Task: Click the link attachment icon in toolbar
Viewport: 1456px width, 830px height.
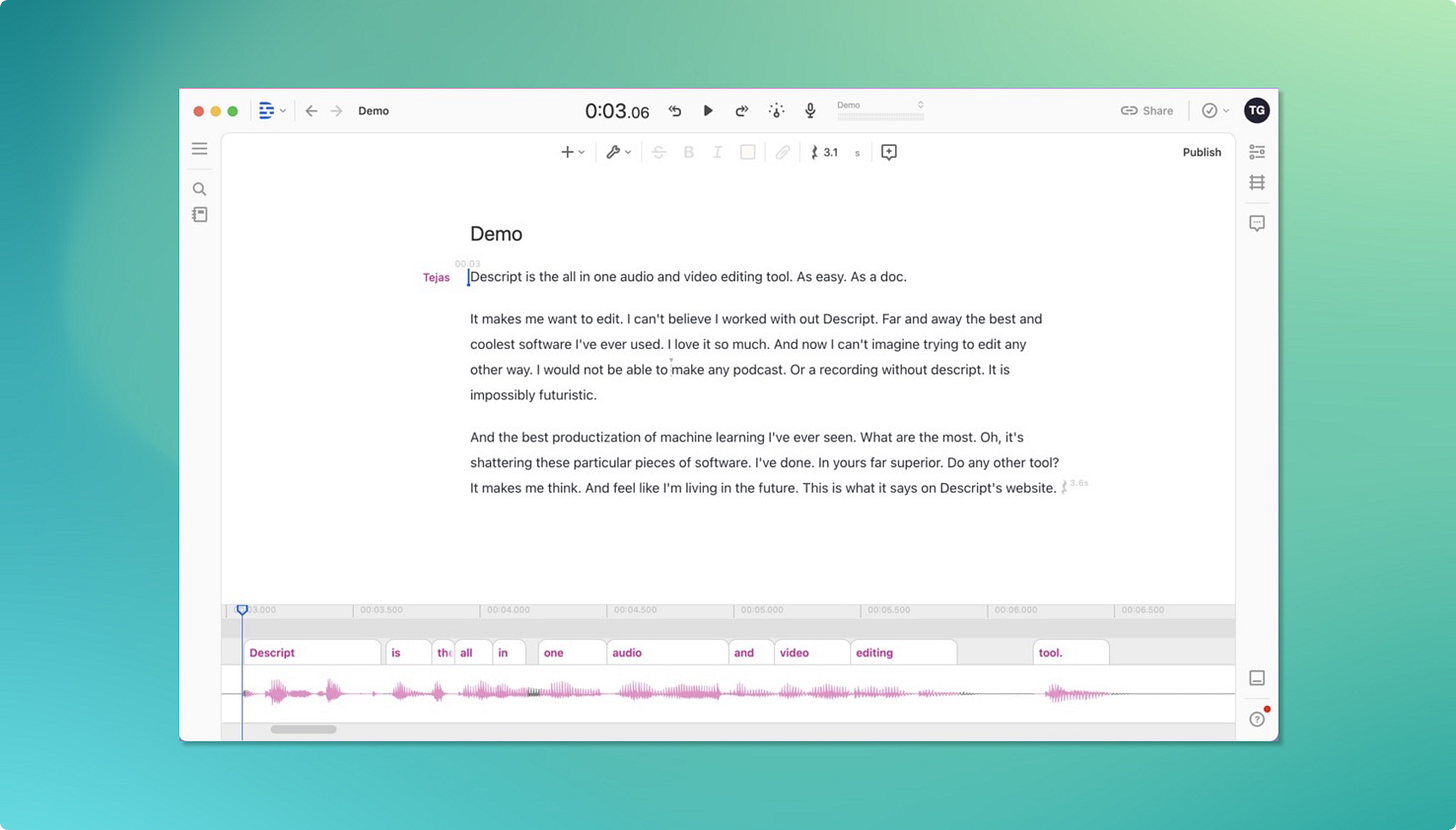Action: coord(783,152)
